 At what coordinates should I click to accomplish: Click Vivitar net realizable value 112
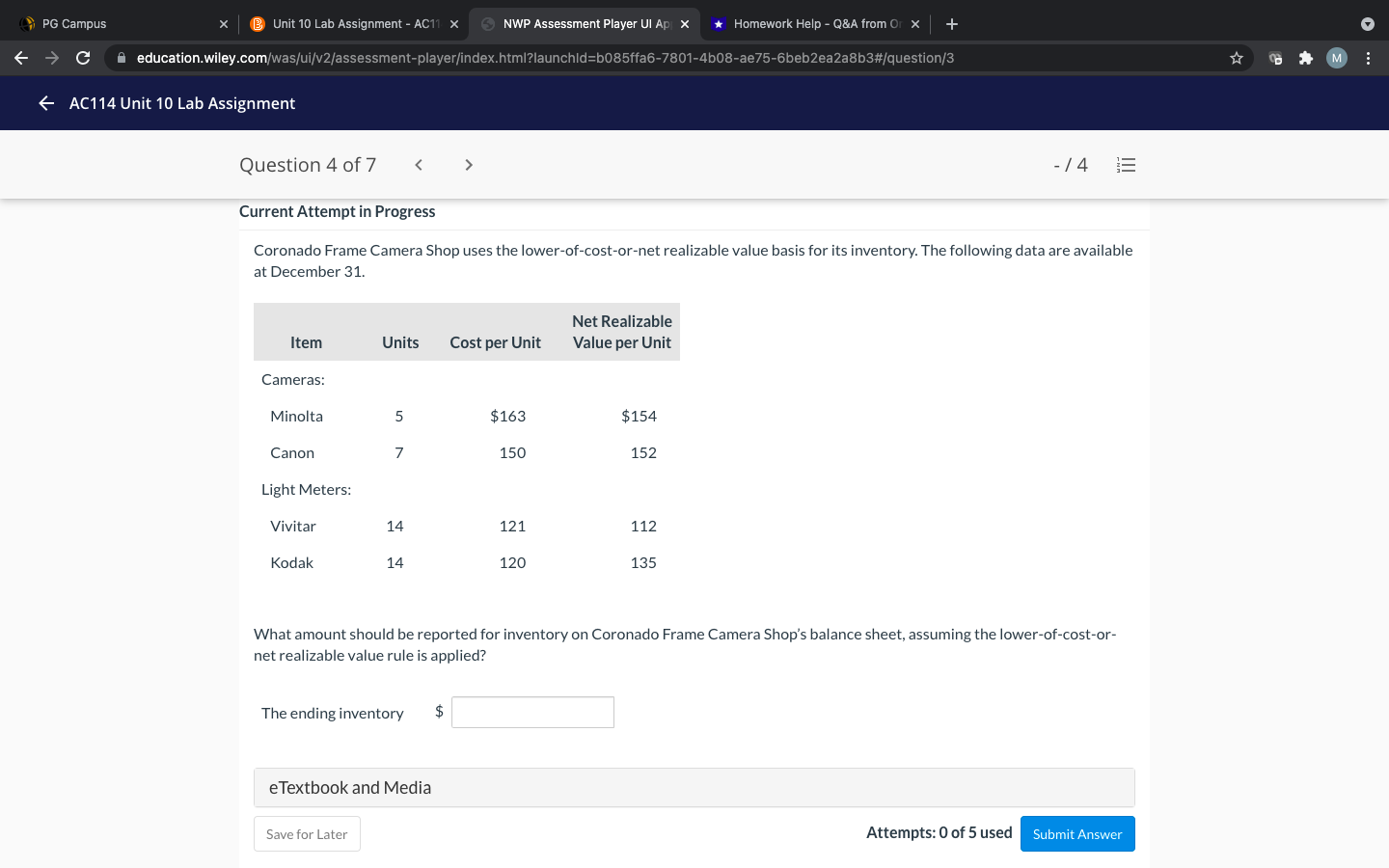(643, 526)
